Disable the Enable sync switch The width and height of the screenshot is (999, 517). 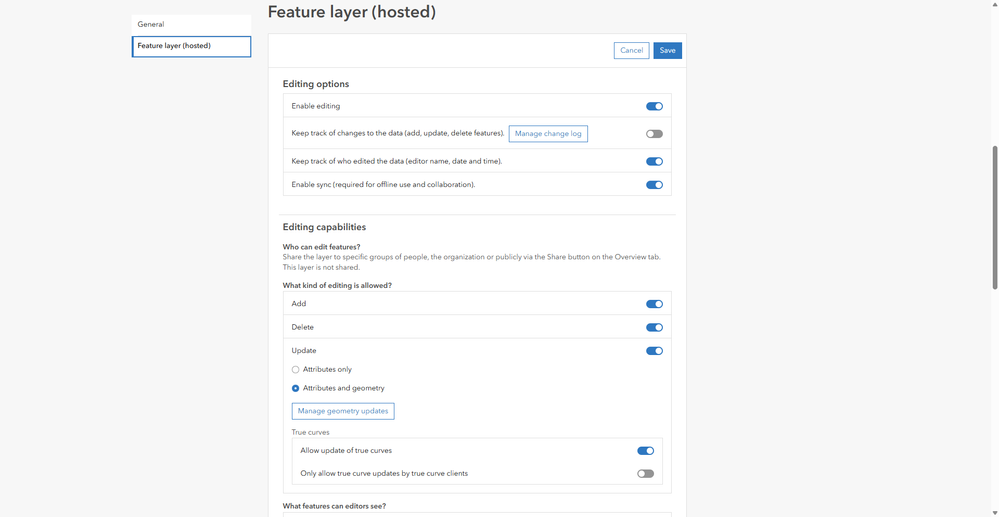(x=654, y=185)
